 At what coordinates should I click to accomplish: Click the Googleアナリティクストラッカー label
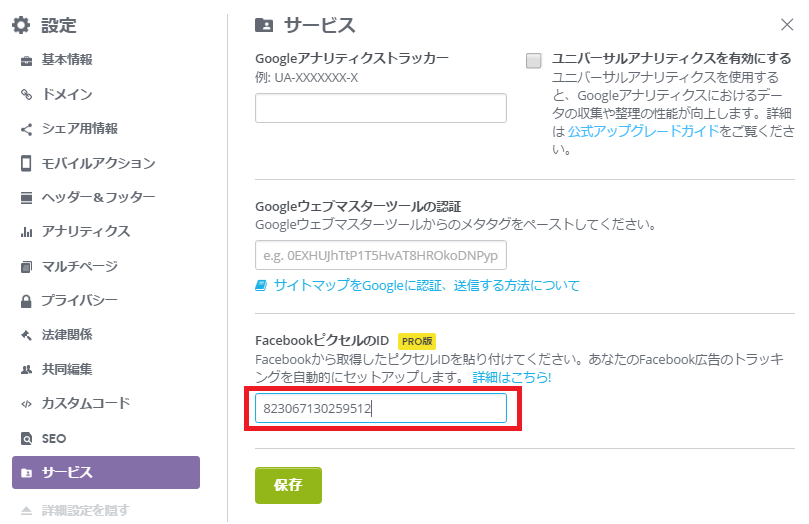[x=352, y=58]
